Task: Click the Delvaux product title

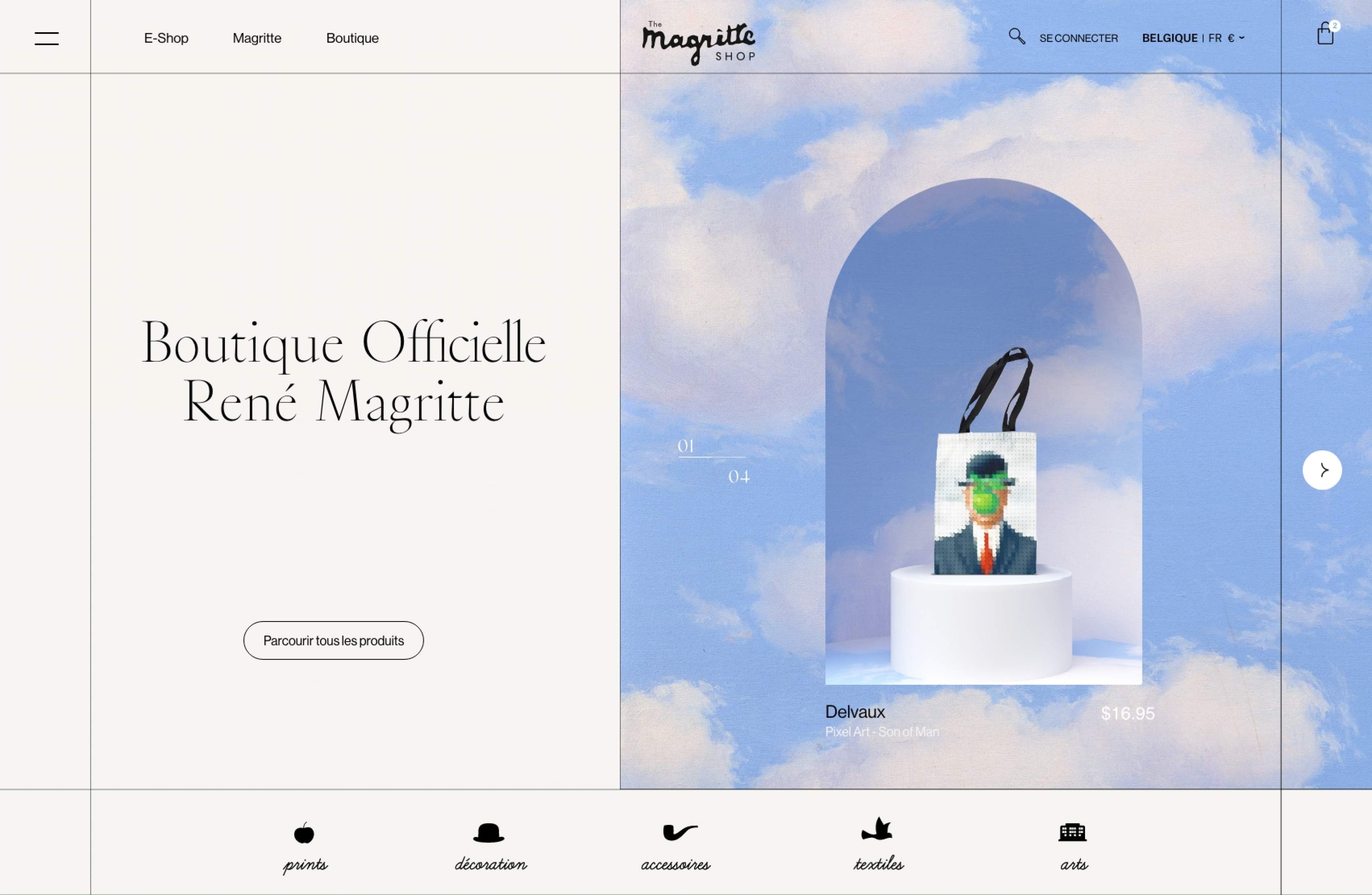Action: coord(855,712)
